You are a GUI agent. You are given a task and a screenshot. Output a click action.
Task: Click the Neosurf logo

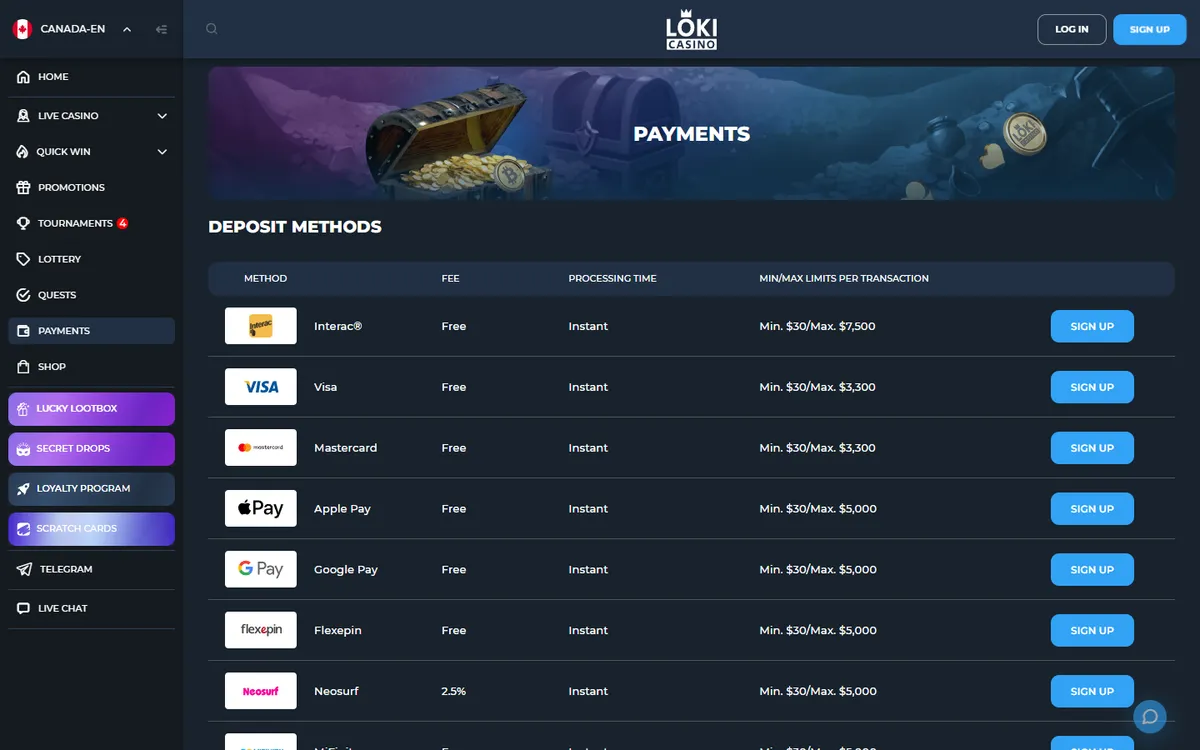(261, 691)
